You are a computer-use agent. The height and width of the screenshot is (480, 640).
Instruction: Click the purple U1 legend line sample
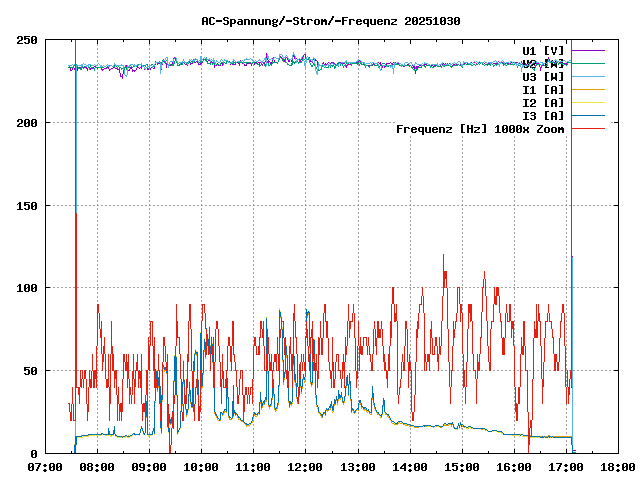[588, 50]
